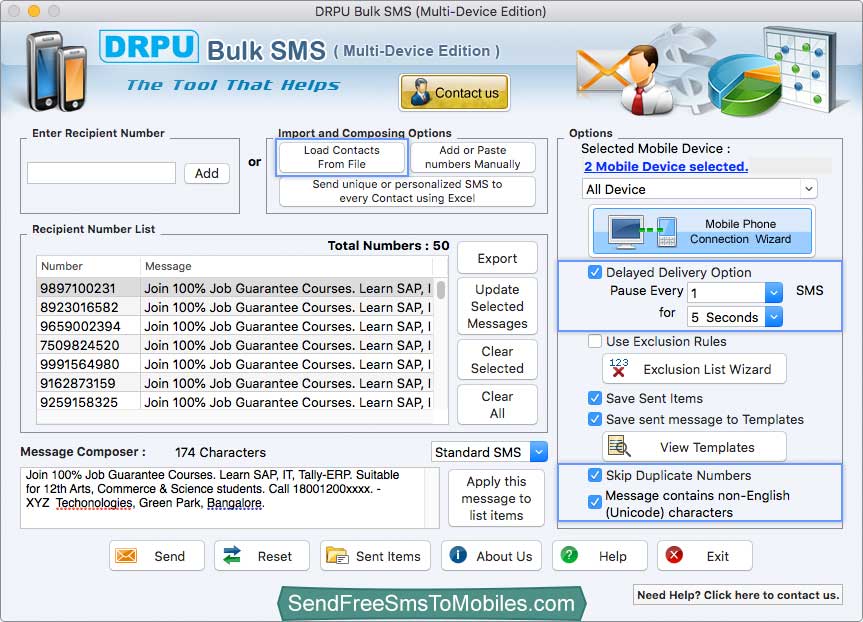Click the Sent Items button label
Screen dimensions: 863x622
[388, 556]
